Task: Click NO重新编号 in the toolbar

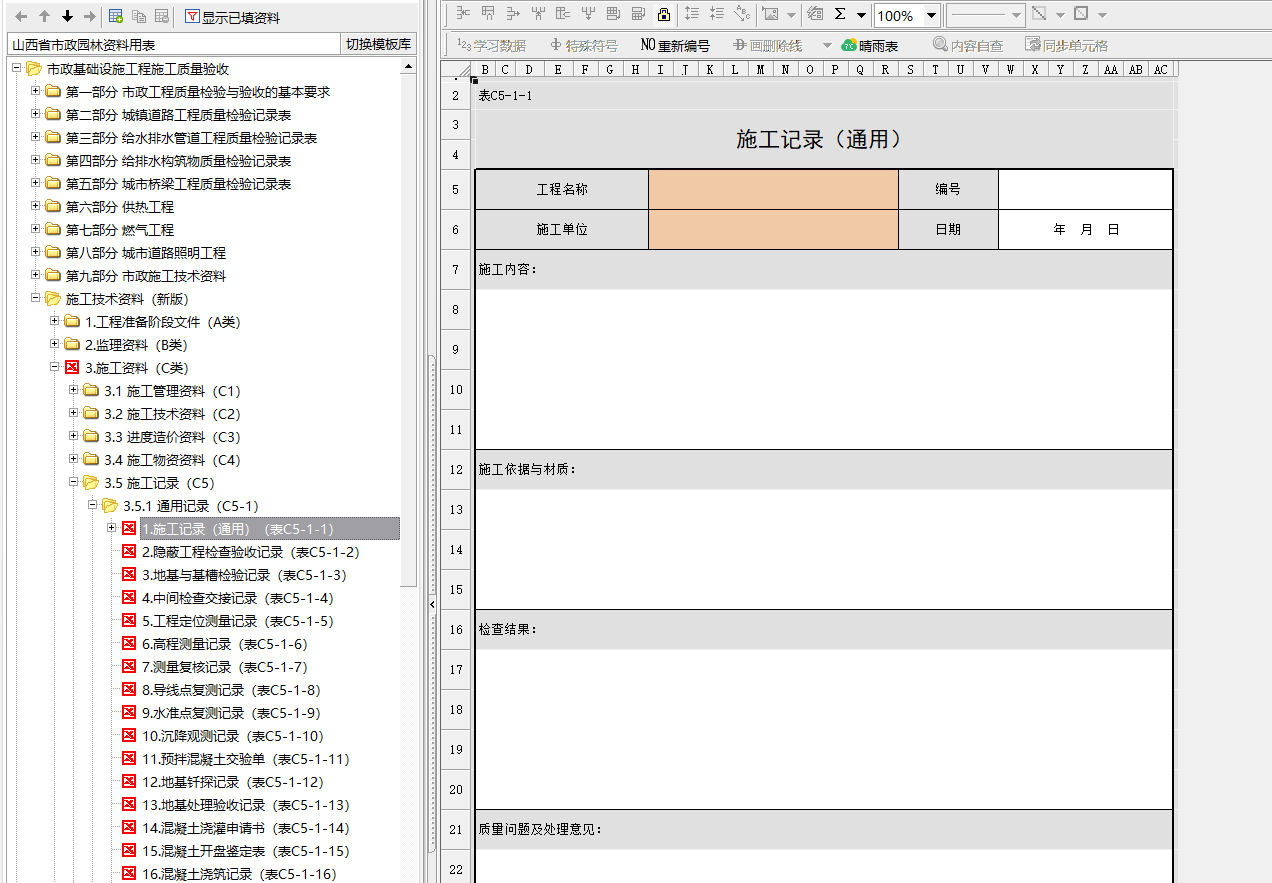Action: coord(675,45)
